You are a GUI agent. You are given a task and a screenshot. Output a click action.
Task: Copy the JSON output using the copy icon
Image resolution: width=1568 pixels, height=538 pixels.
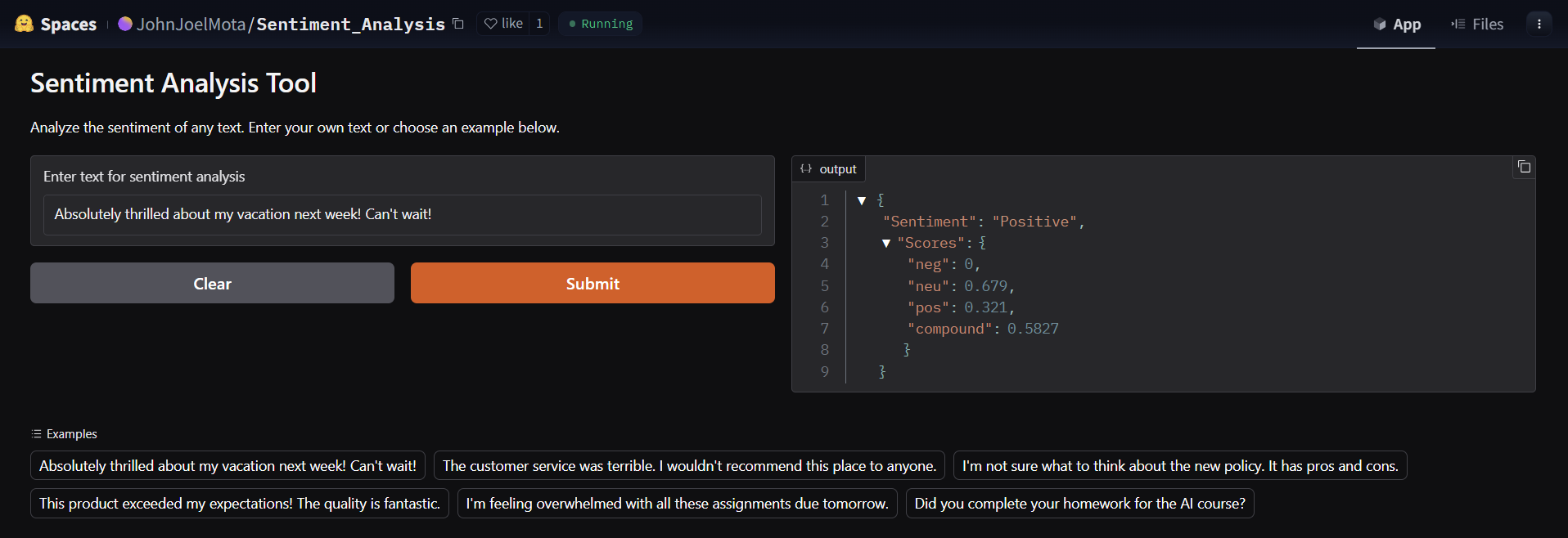(x=1524, y=167)
